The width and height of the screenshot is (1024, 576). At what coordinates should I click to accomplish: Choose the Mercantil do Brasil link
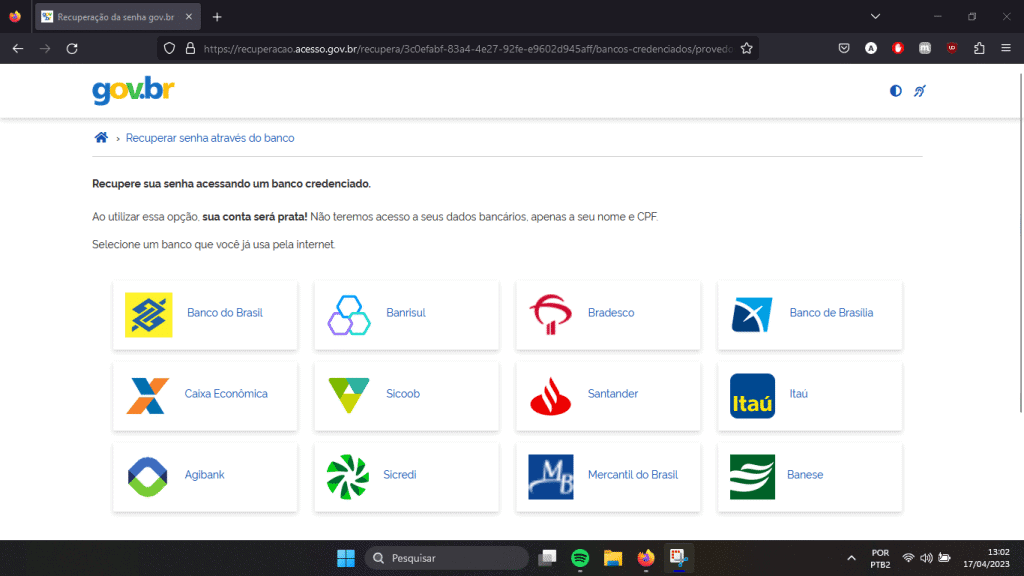click(x=633, y=475)
